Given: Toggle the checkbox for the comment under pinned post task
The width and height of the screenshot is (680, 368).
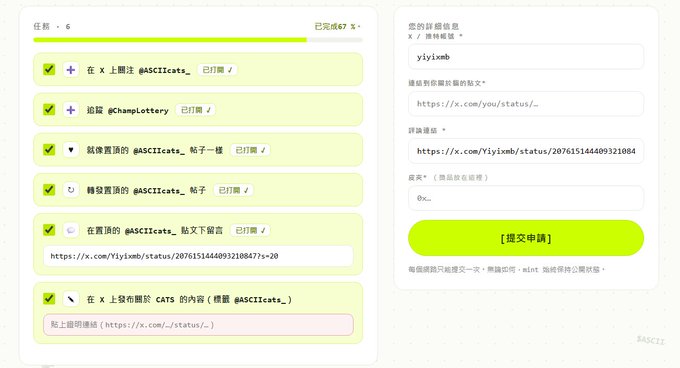Looking at the screenshot, I should [x=49, y=230].
